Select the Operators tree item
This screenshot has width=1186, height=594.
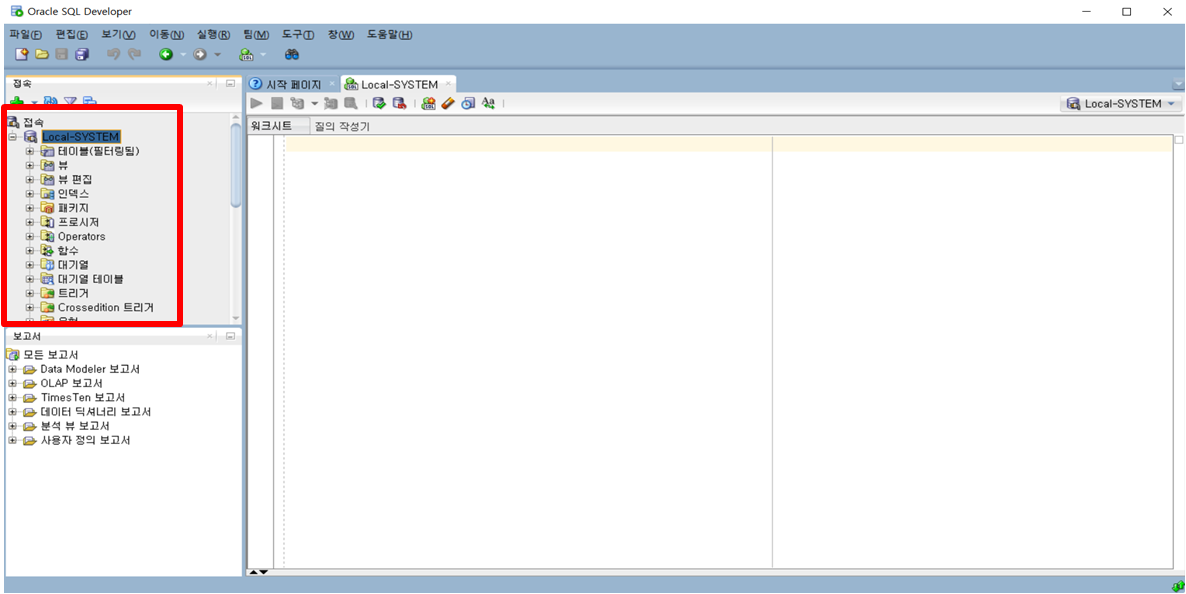click(x=82, y=237)
